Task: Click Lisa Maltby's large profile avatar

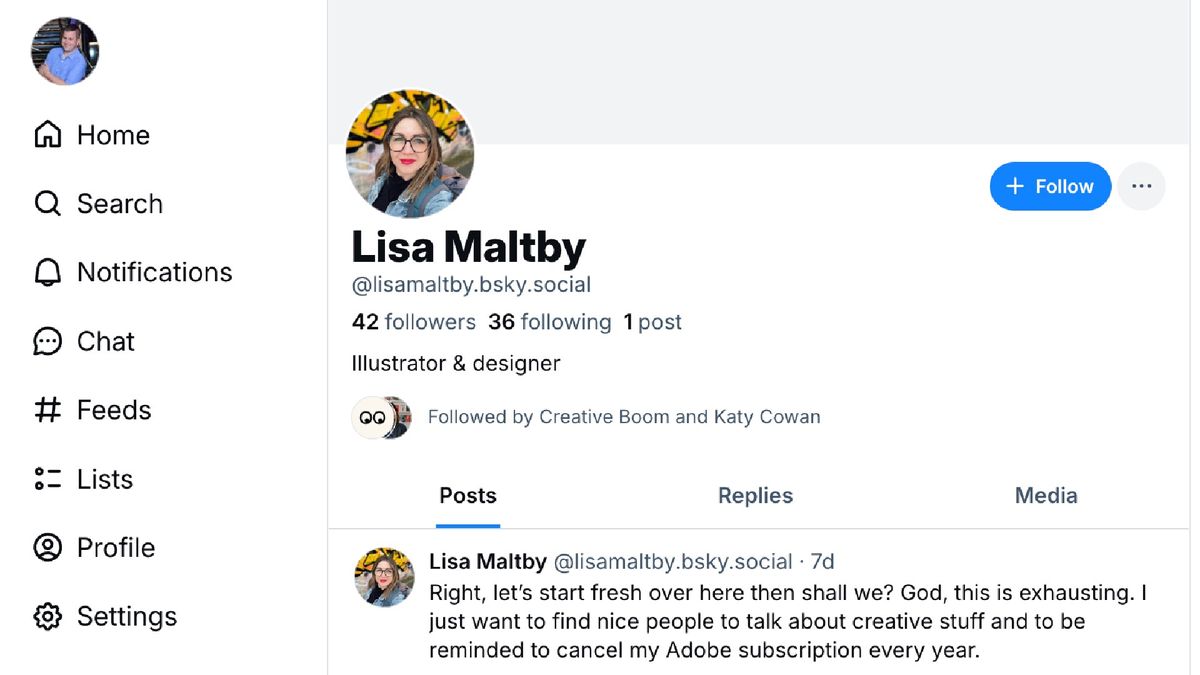Action: pyautogui.click(x=410, y=154)
